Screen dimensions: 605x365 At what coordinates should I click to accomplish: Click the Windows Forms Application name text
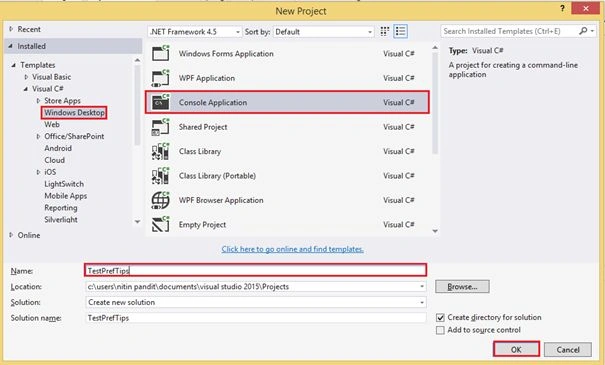[x=226, y=54]
